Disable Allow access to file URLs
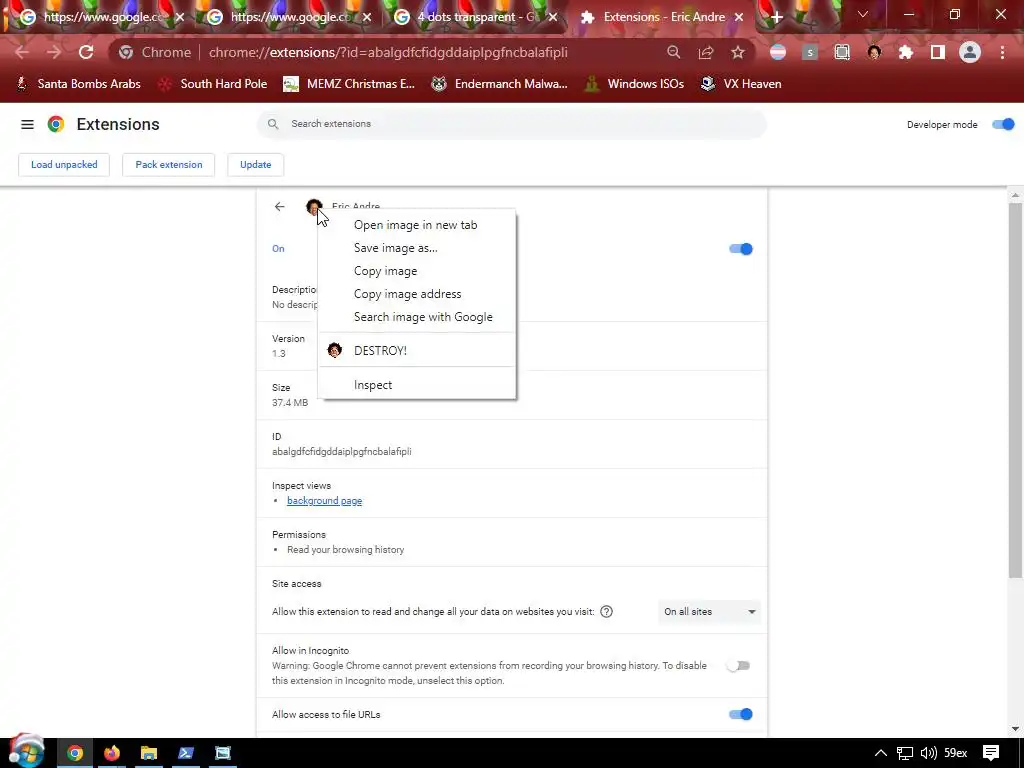The width and height of the screenshot is (1024, 768). [741, 714]
